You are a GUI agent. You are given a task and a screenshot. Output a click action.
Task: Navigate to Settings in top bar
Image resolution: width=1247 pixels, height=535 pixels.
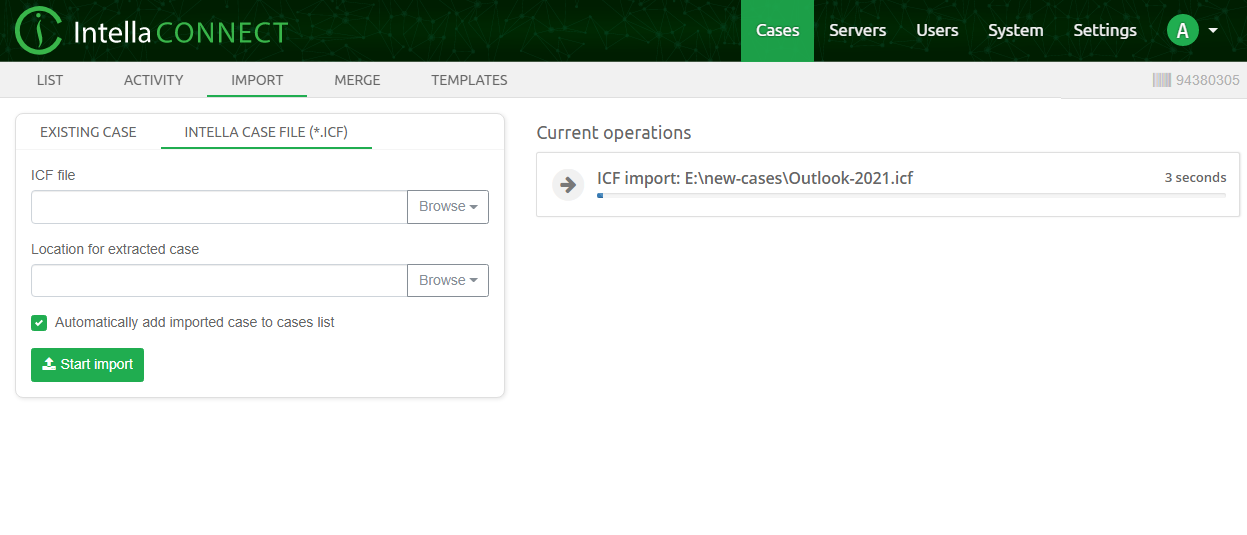click(x=1104, y=31)
